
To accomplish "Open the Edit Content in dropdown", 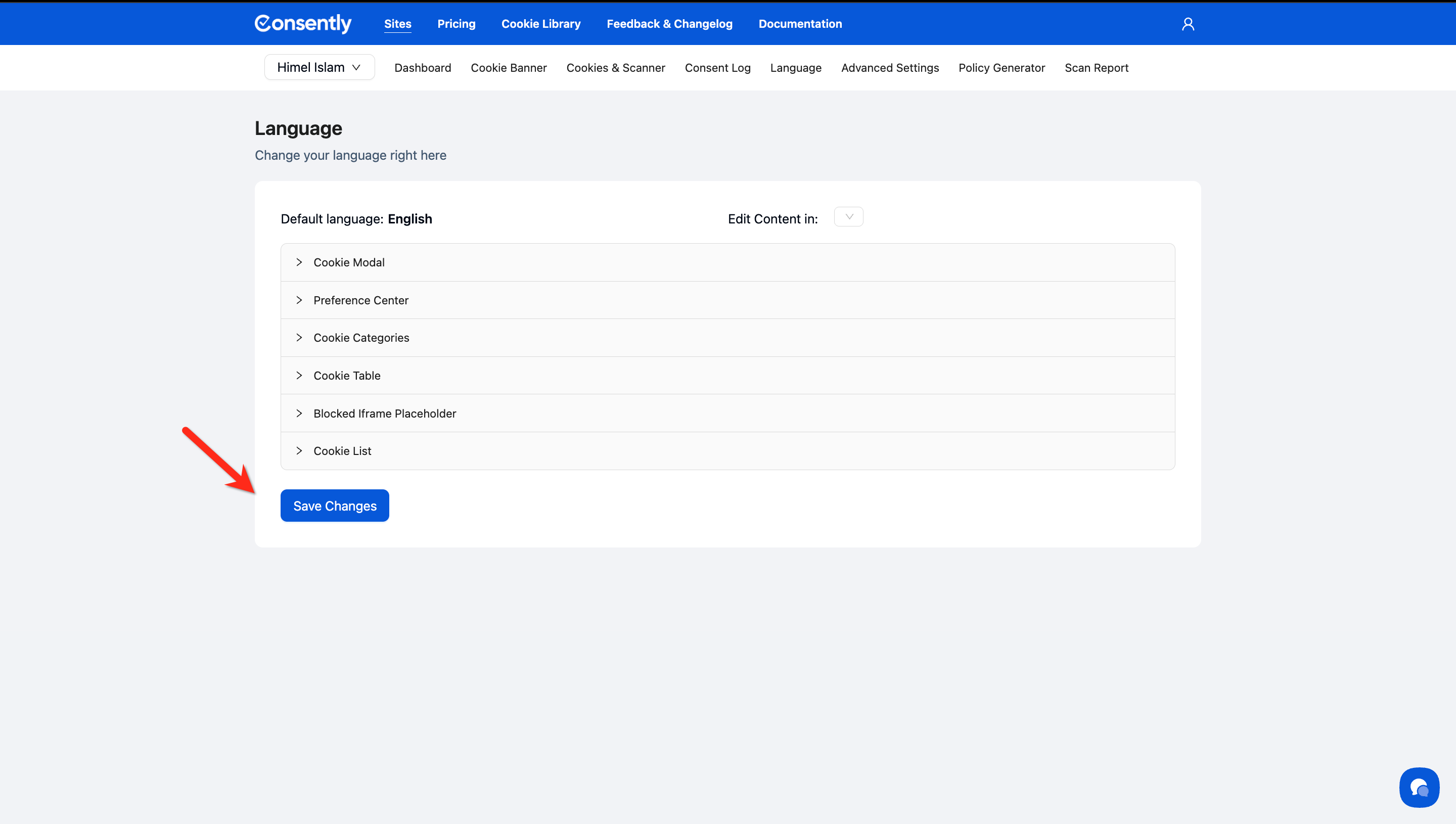I will tap(848, 217).
